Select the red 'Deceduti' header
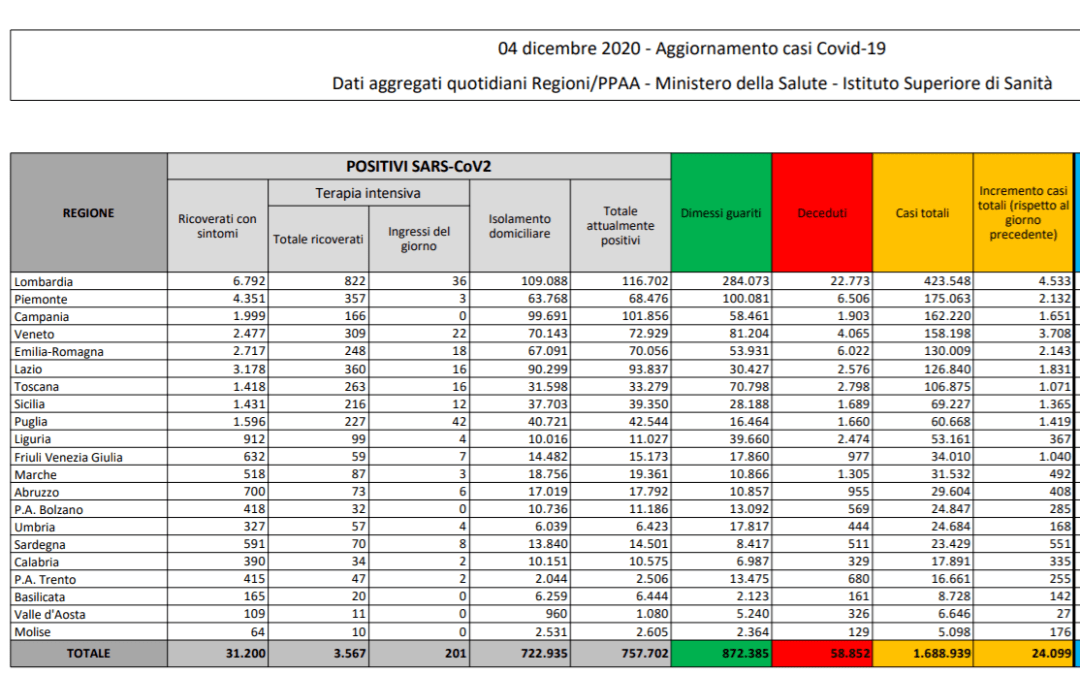This screenshot has width=1080, height=675. pos(822,213)
